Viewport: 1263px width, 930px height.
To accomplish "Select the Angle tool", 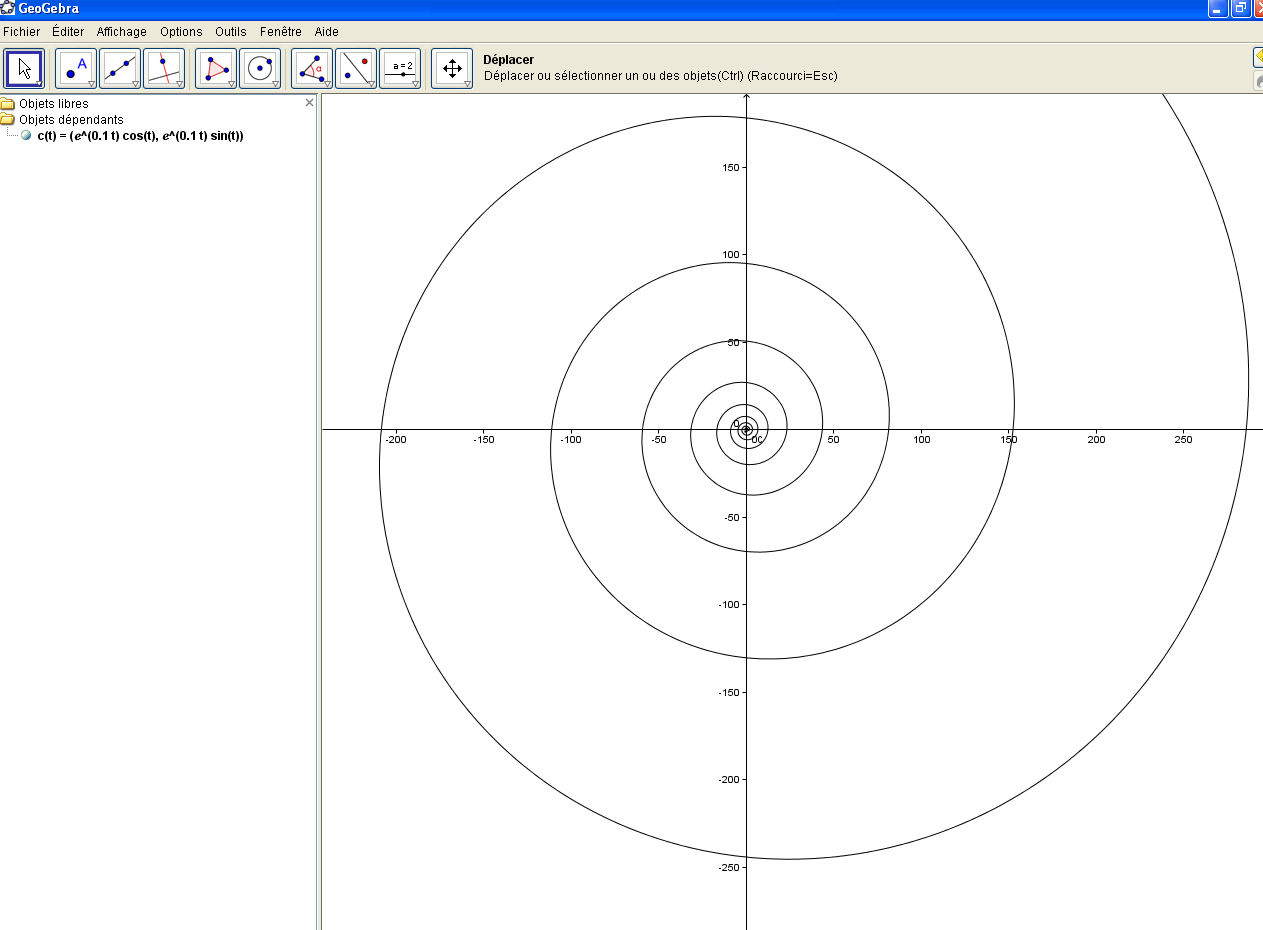I will [312, 69].
